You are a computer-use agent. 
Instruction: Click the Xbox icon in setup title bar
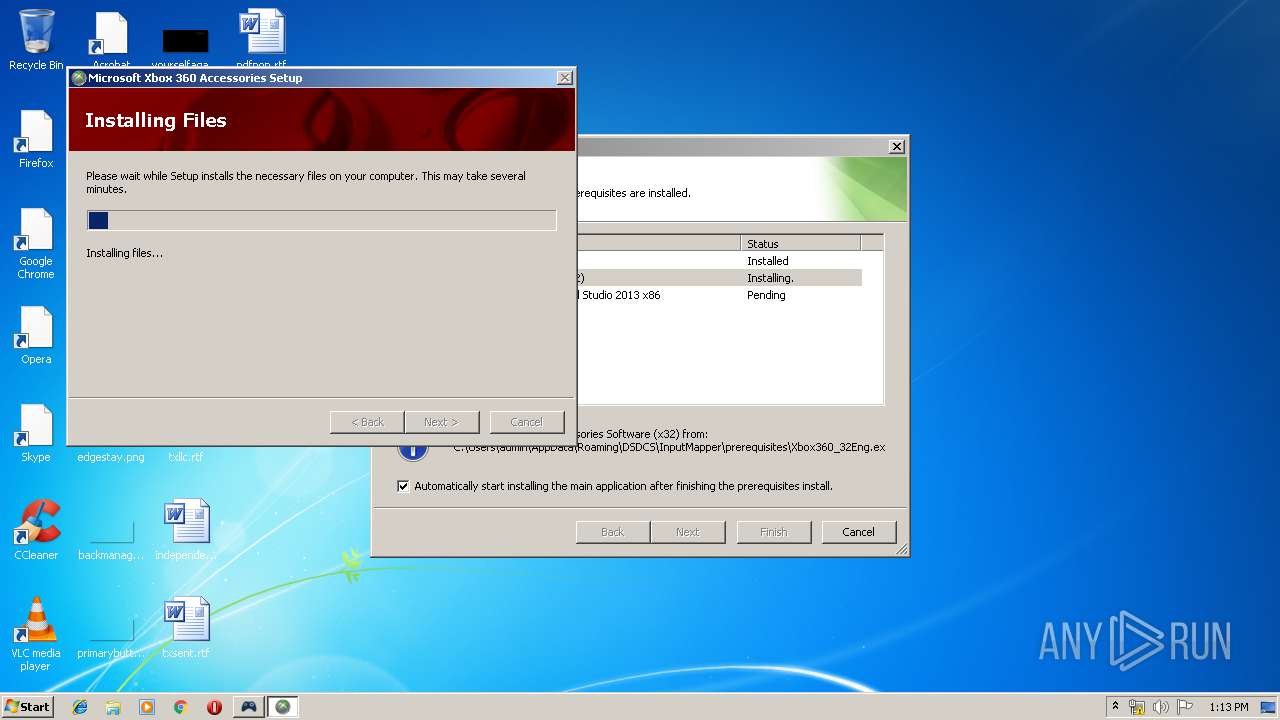[79, 78]
